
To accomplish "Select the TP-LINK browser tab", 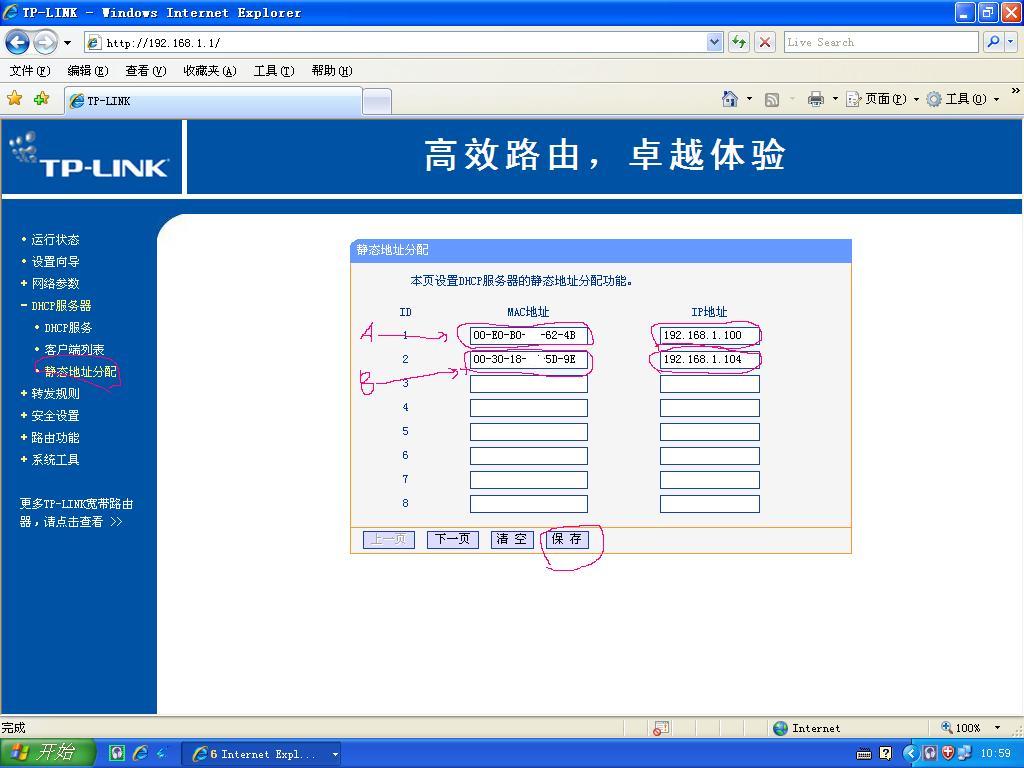I will 213,101.
